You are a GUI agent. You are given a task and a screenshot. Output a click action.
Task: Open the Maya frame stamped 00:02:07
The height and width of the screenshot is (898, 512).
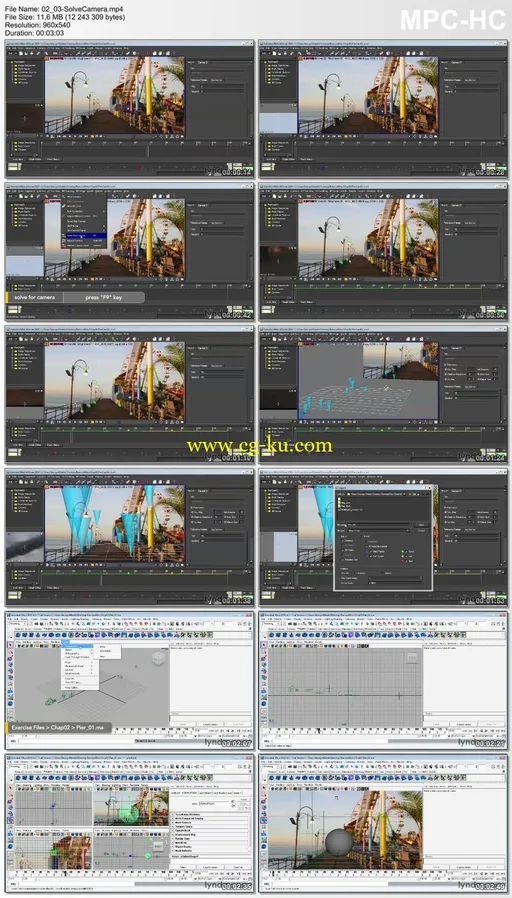click(129, 681)
